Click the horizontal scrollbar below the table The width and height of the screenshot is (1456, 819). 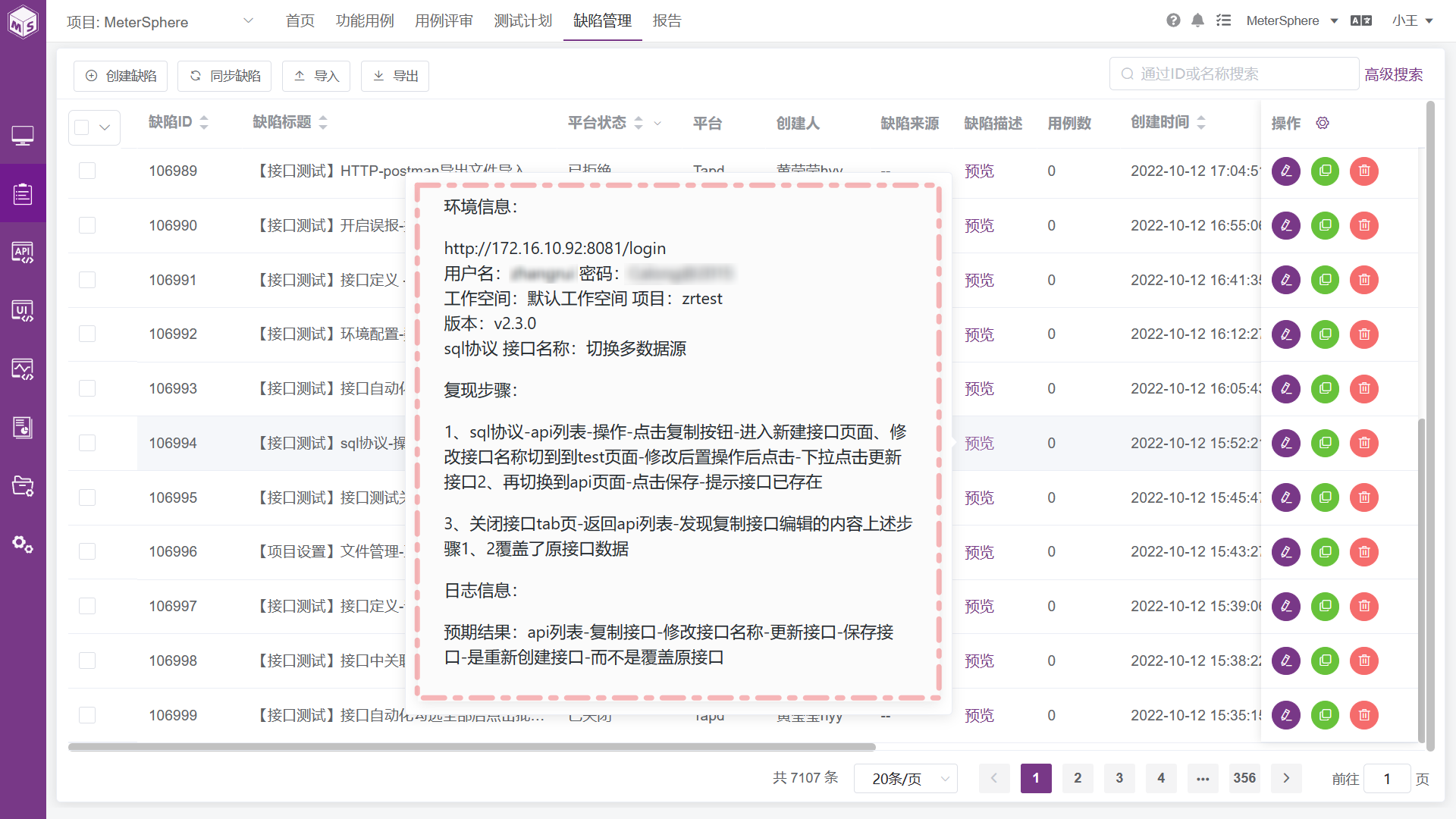[472, 747]
